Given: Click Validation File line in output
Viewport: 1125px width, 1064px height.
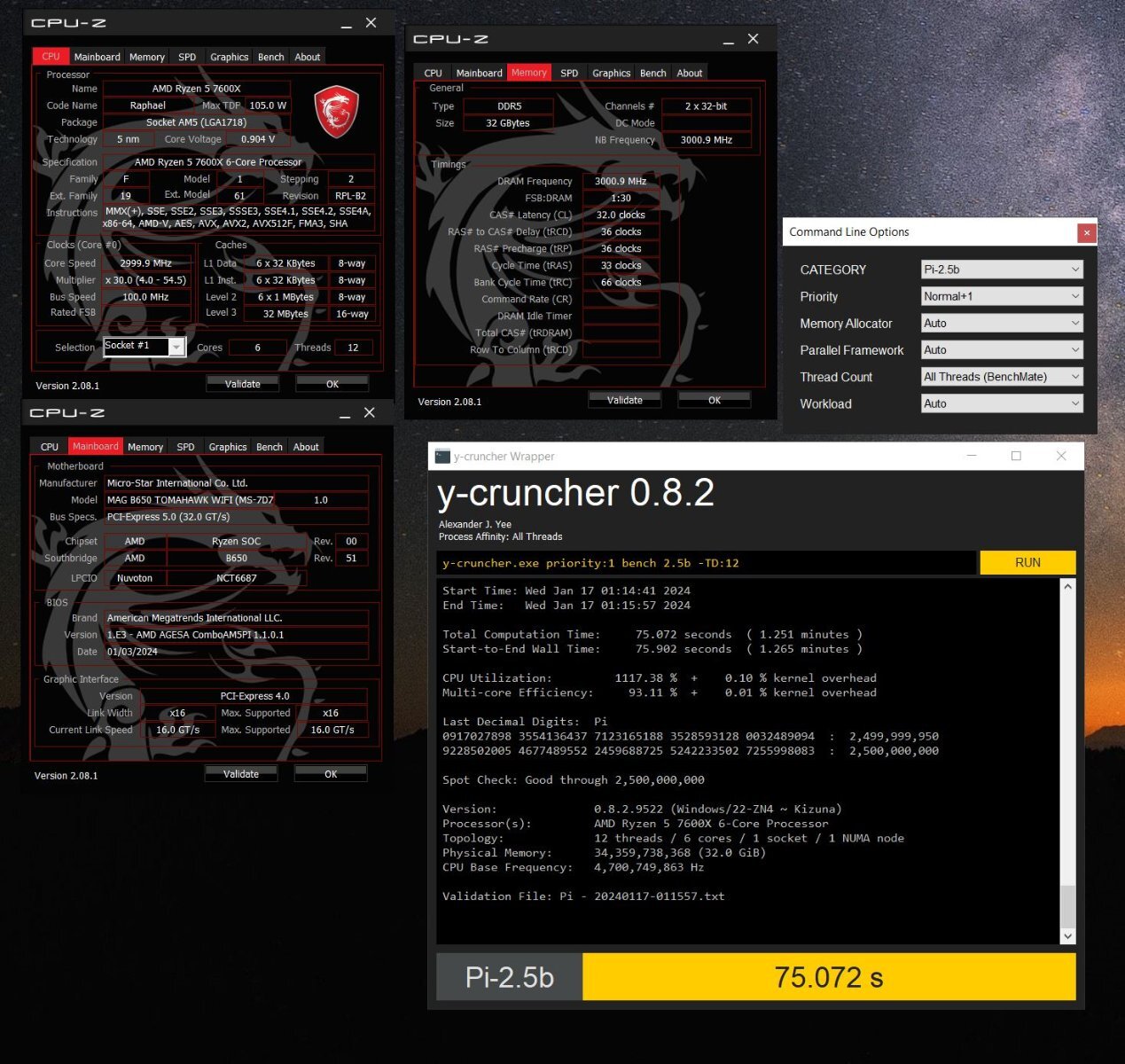Looking at the screenshot, I should [x=583, y=896].
